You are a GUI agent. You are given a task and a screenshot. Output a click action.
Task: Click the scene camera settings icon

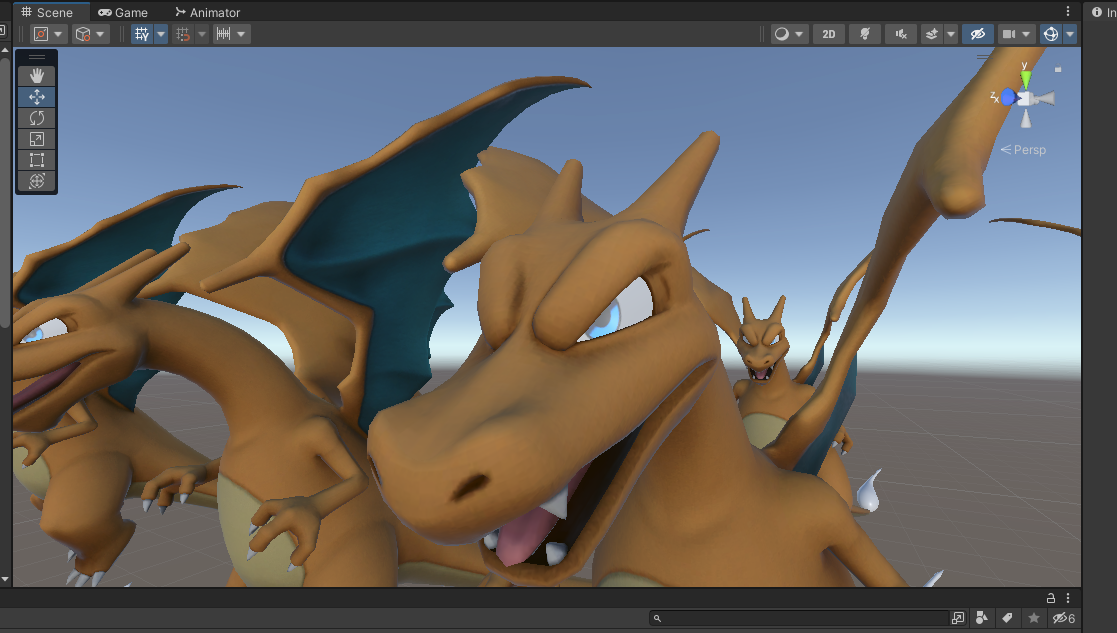coord(1009,34)
